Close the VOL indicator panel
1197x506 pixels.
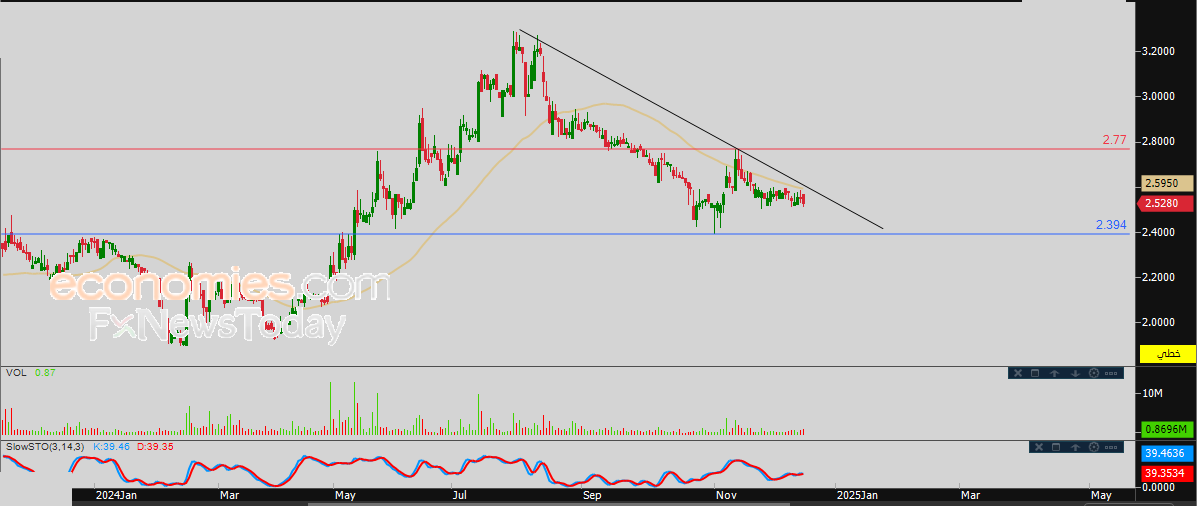click(x=1016, y=373)
